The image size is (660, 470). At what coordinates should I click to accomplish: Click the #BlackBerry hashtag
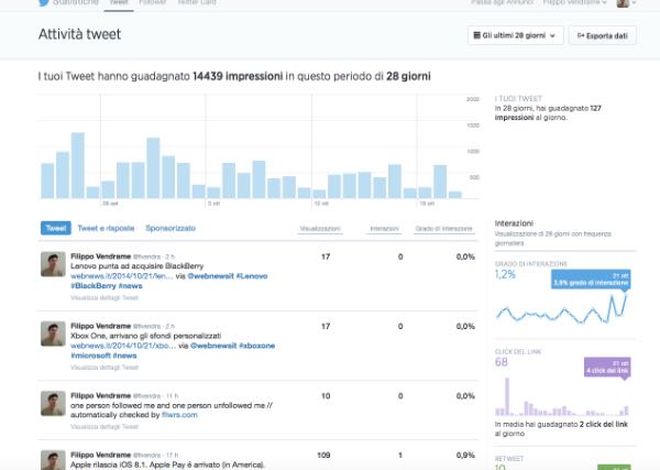tap(93, 286)
